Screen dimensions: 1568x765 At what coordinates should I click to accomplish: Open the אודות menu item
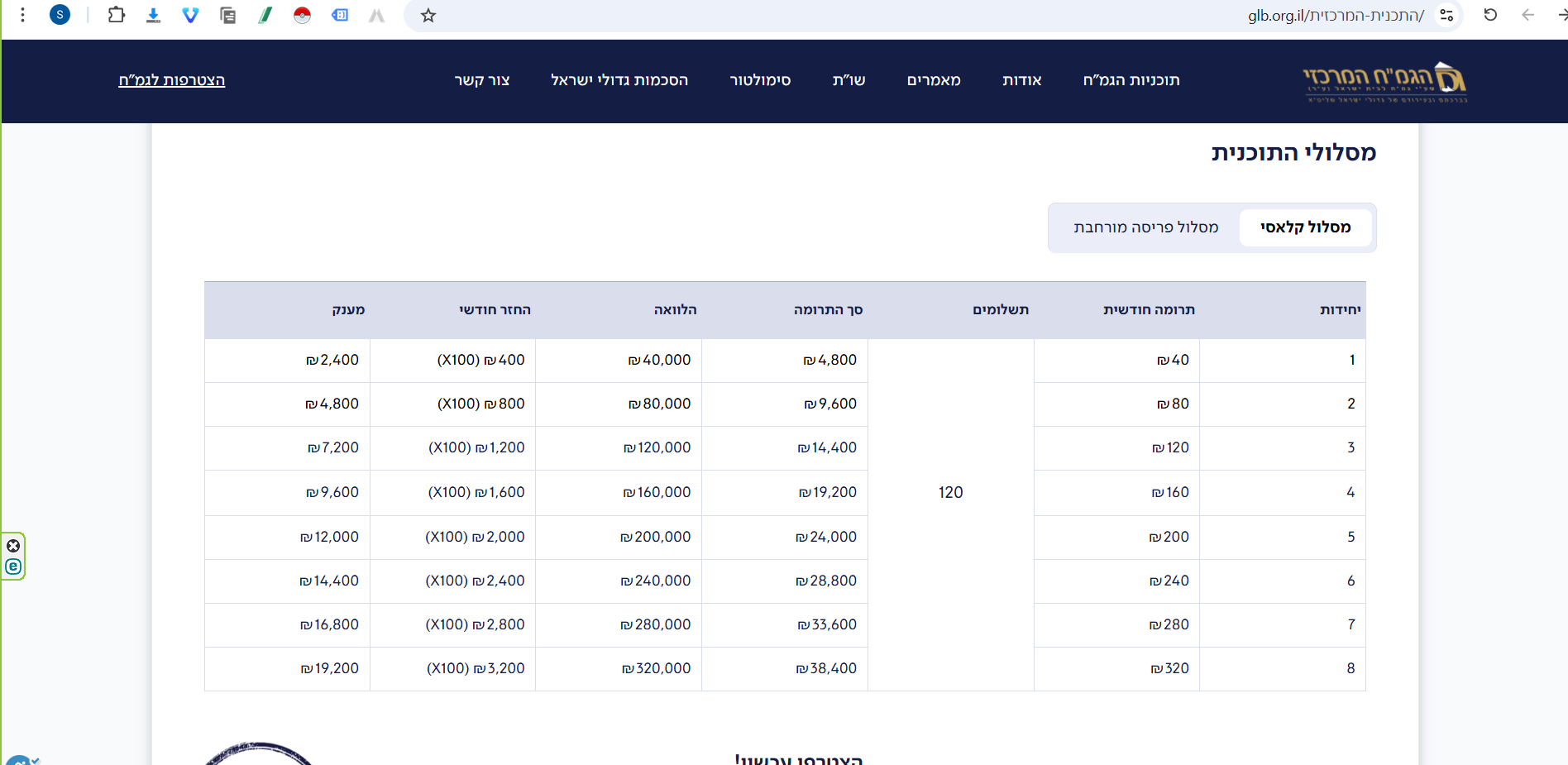pyautogui.click(x=1022, y=80)
